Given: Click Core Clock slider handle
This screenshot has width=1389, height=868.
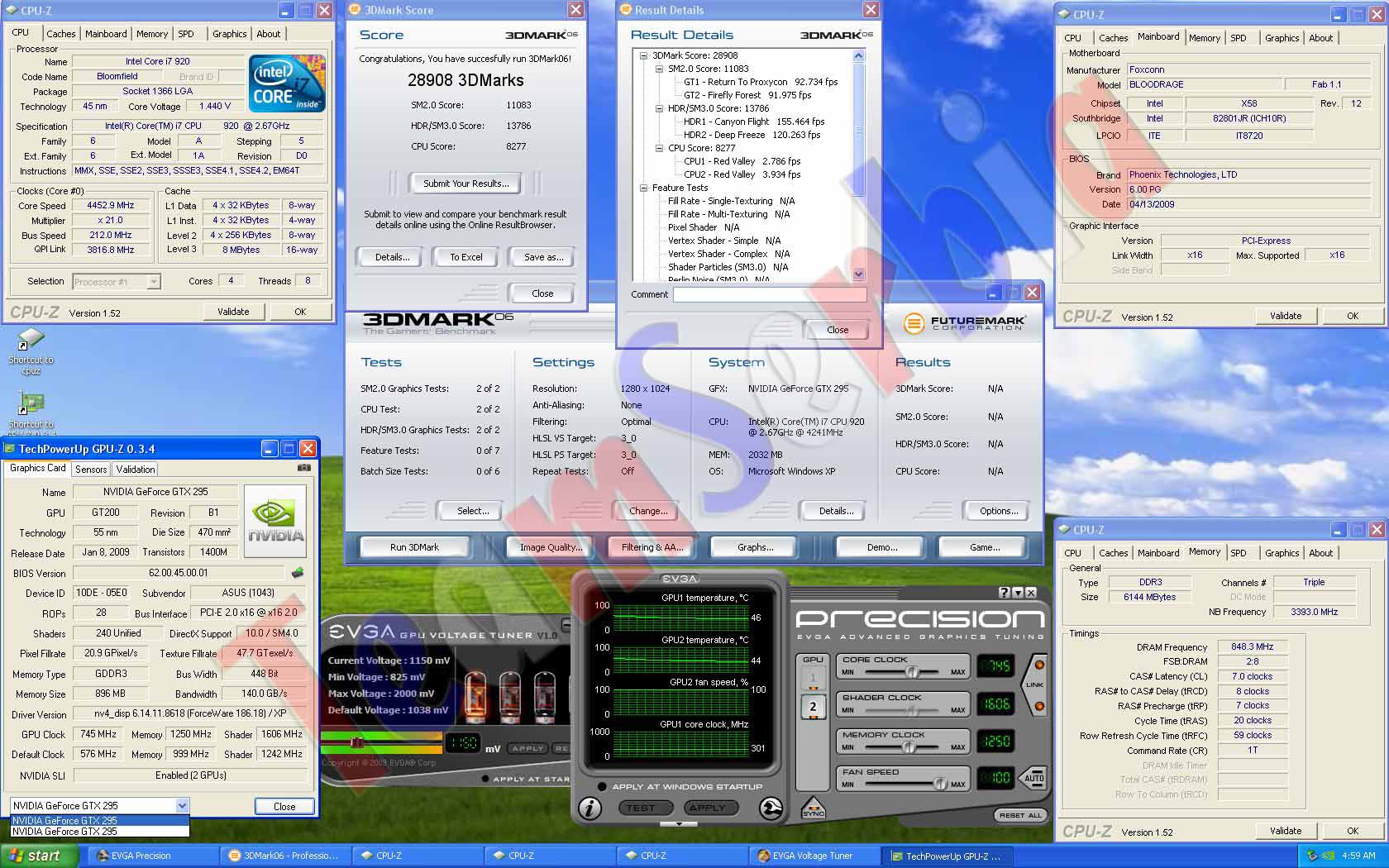Looking at the screenshot, I should point(912,672).
